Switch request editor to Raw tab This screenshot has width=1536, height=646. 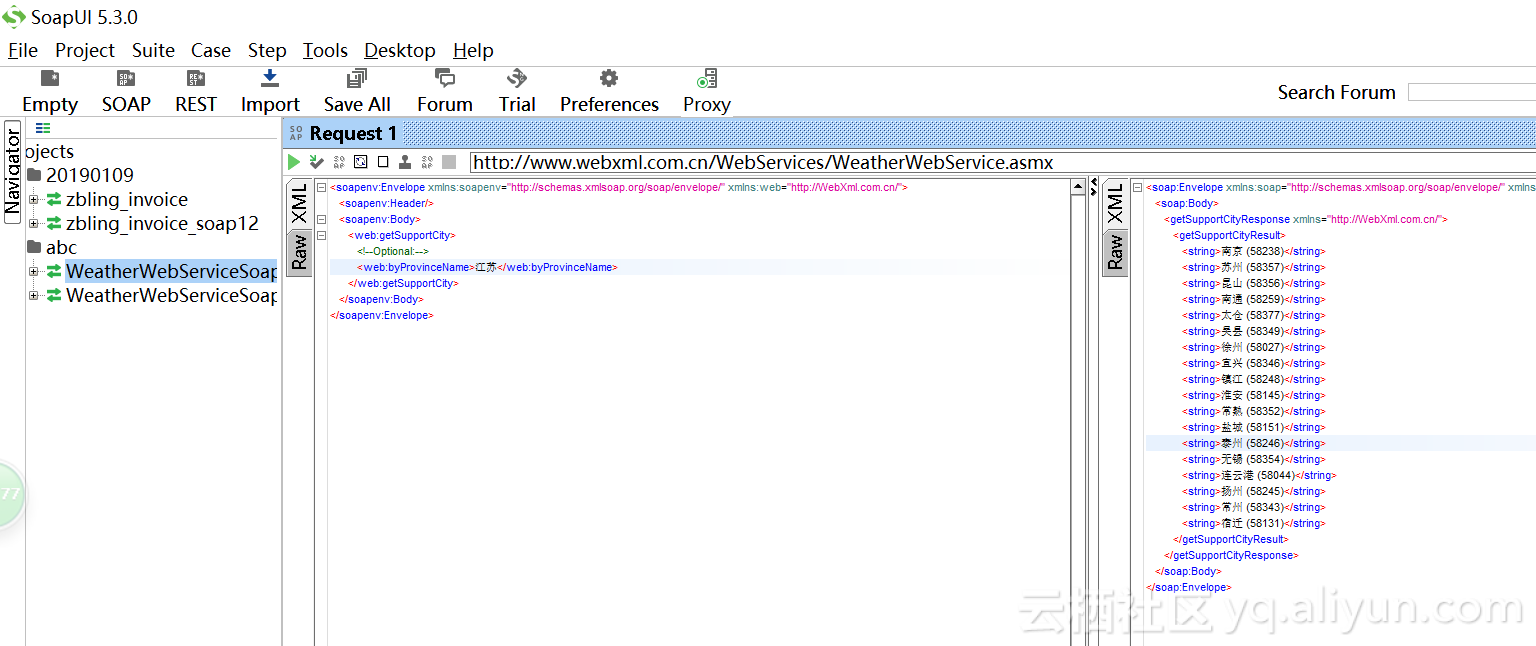tap(299, 253)
